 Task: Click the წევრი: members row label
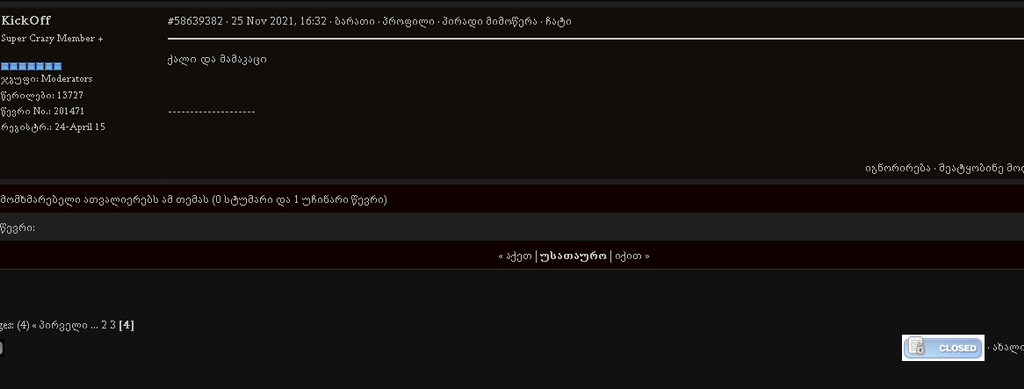click(x=18, y=228)
